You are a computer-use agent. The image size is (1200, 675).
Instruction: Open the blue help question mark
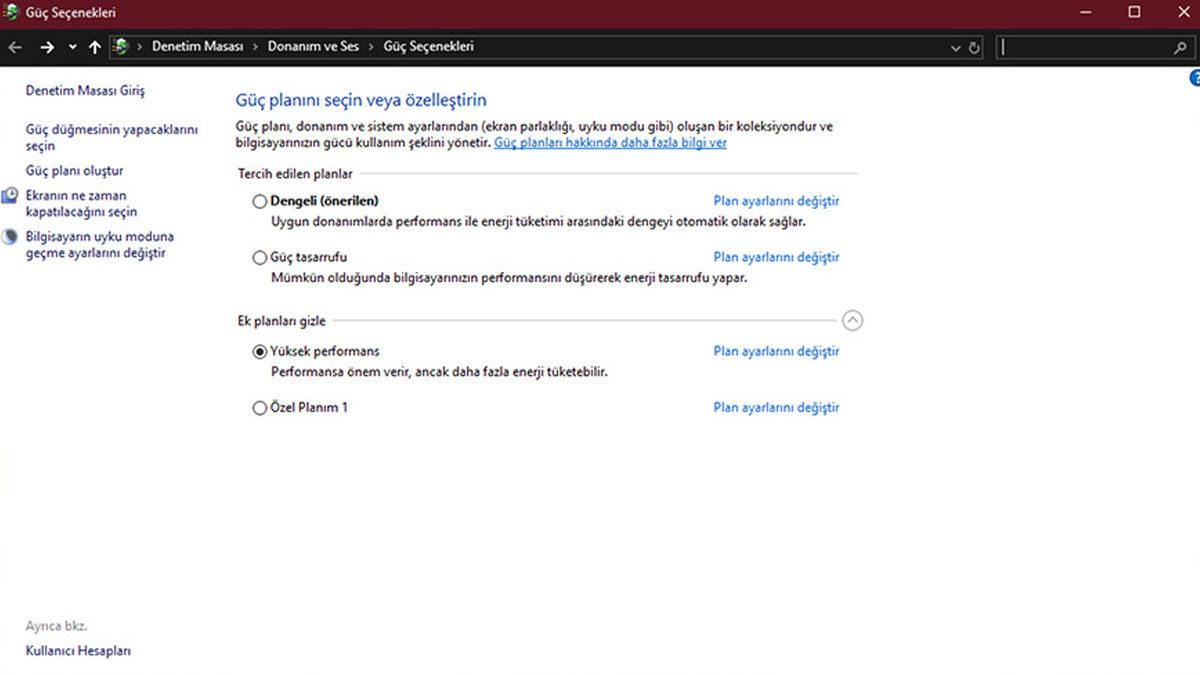click(1194, 78)
